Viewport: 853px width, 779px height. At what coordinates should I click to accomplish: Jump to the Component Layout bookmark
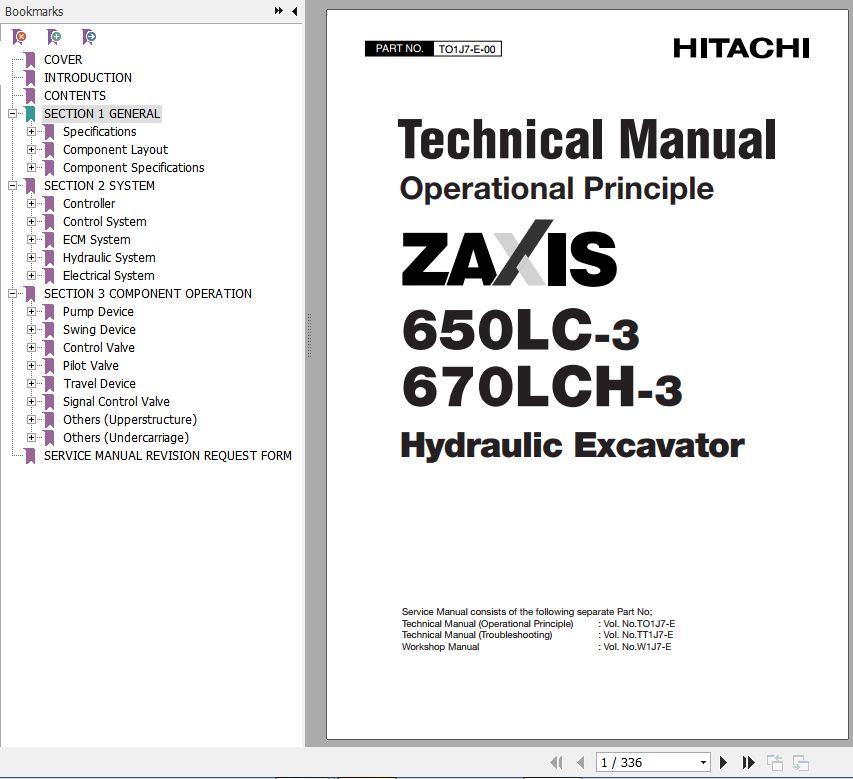pyautogui.click(x=115, y=150)
